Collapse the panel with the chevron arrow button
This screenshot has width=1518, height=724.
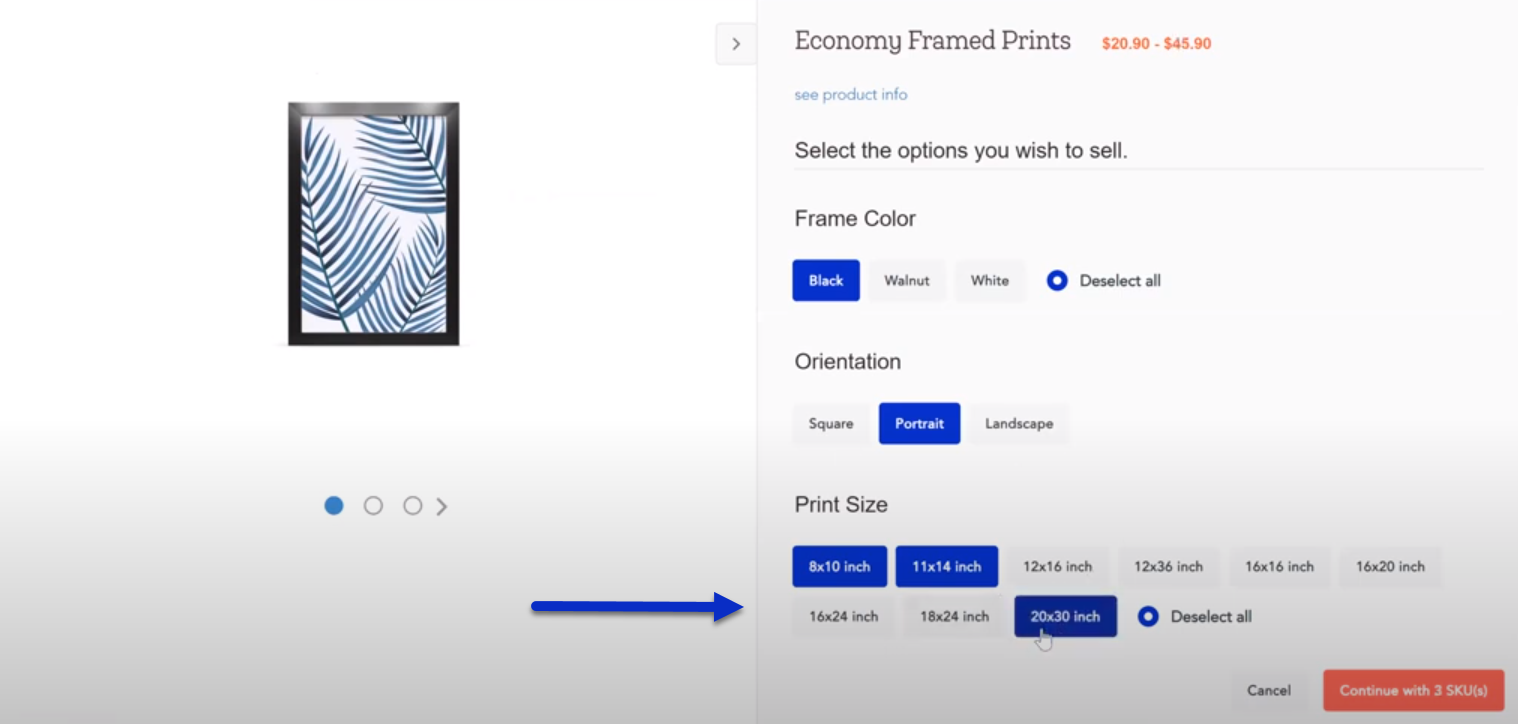point(736,44)
